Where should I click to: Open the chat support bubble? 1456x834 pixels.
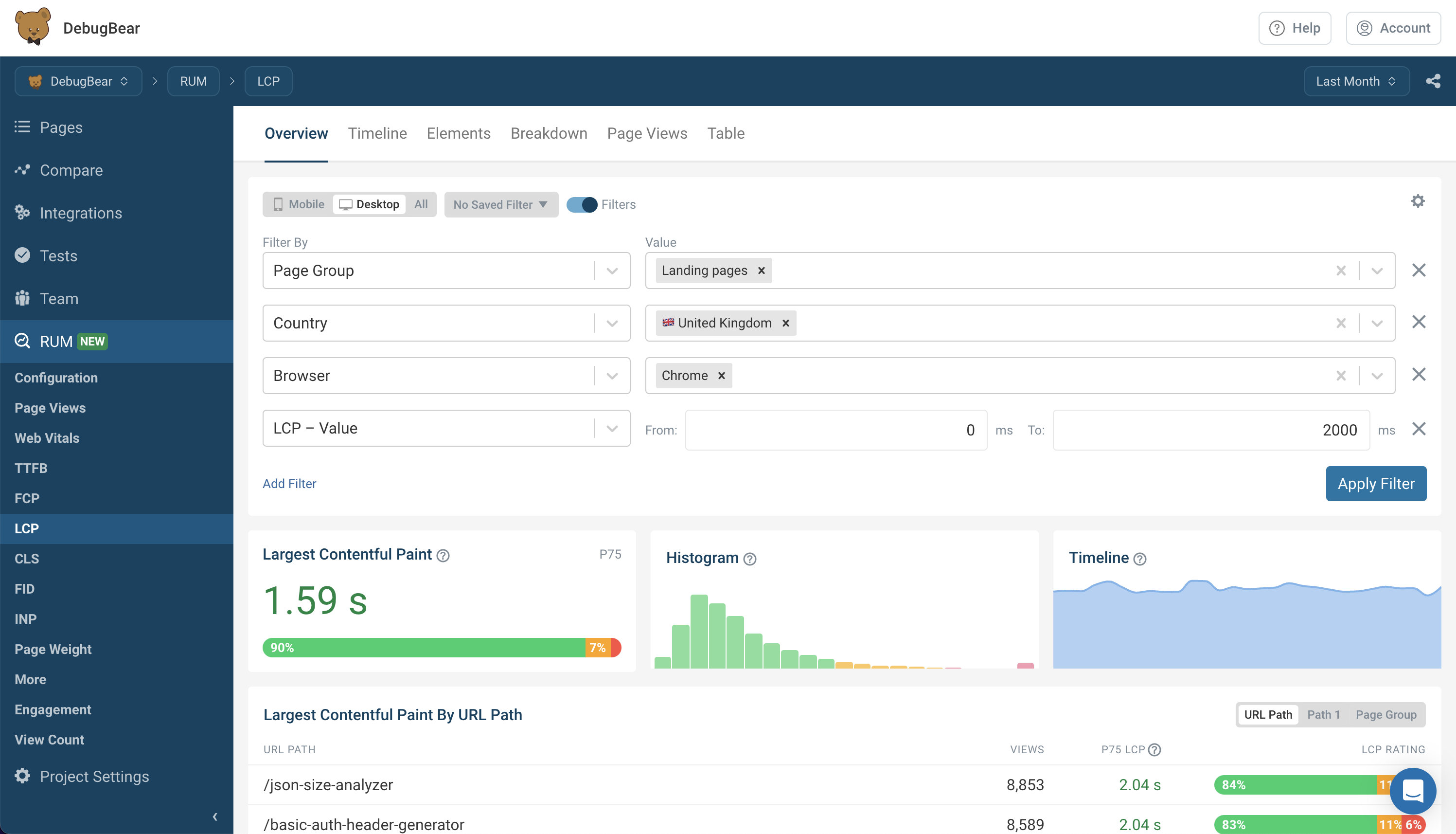[1413, 791]
